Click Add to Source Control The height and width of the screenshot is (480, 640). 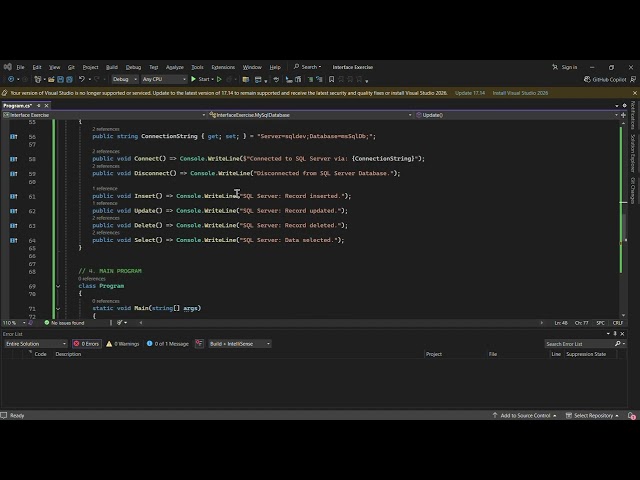coord(524,416)
